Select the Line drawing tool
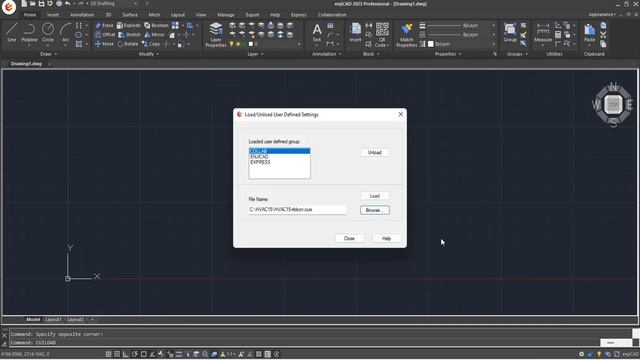The height and width of the screenshot is (360, 640). click(x=11, y=33)
